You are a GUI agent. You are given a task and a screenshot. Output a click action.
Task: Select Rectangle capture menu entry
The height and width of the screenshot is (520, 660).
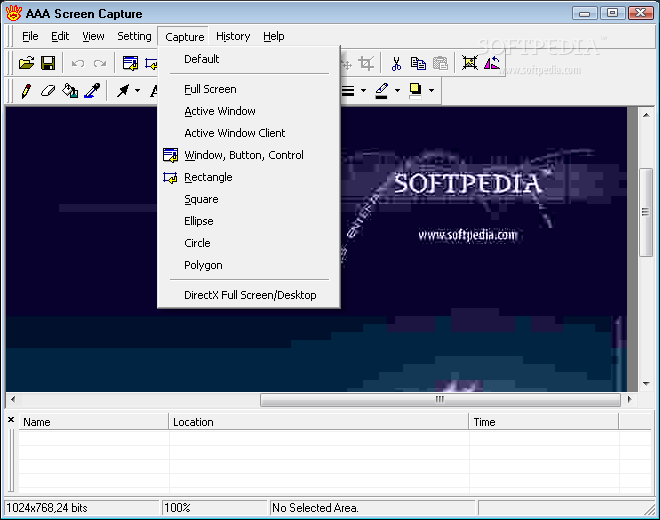tap(249, 177)
